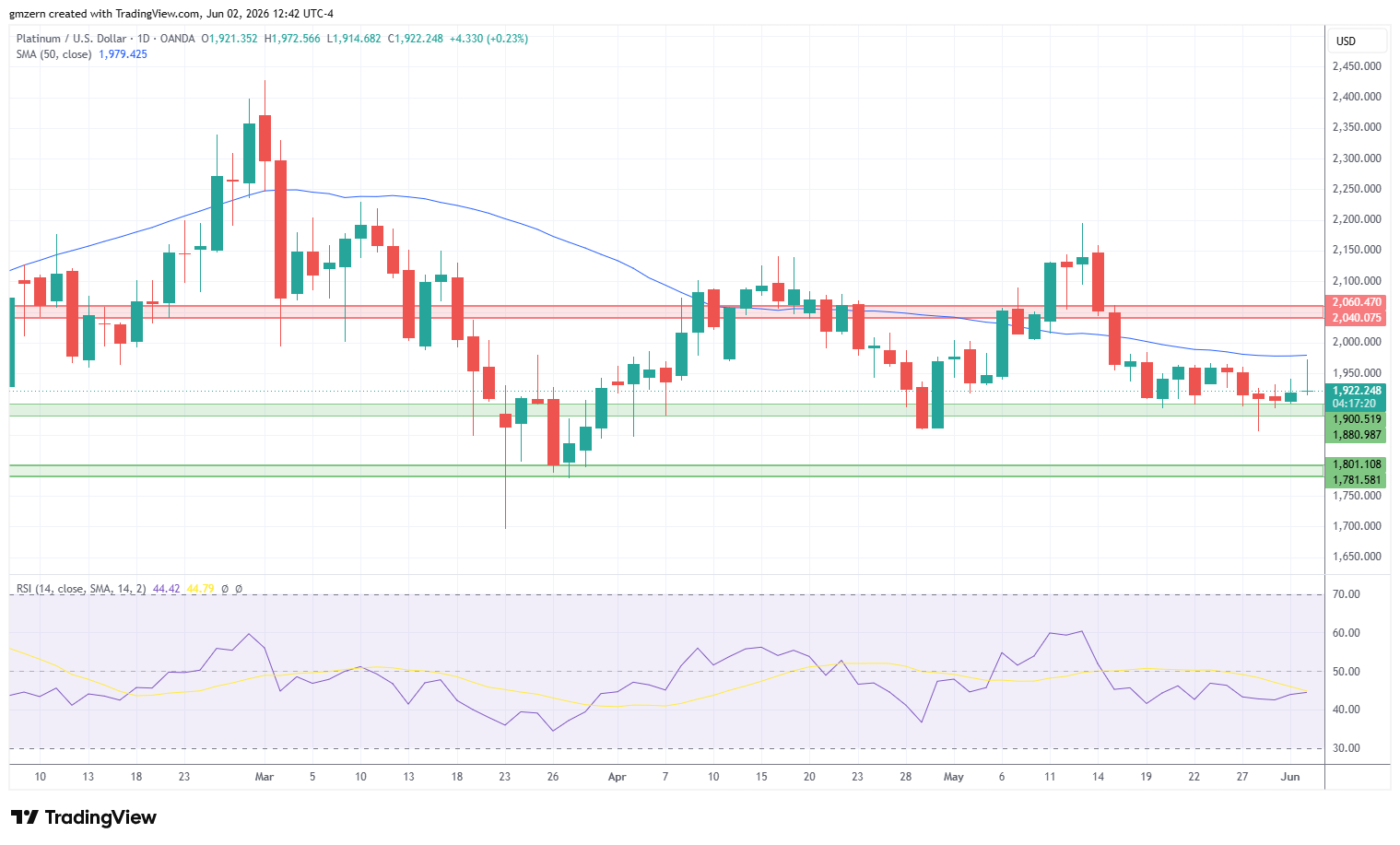Viewport: 1400px width, 845px height.
Task: Click the RSI moving average value 44.79
Action: (201, 589)
